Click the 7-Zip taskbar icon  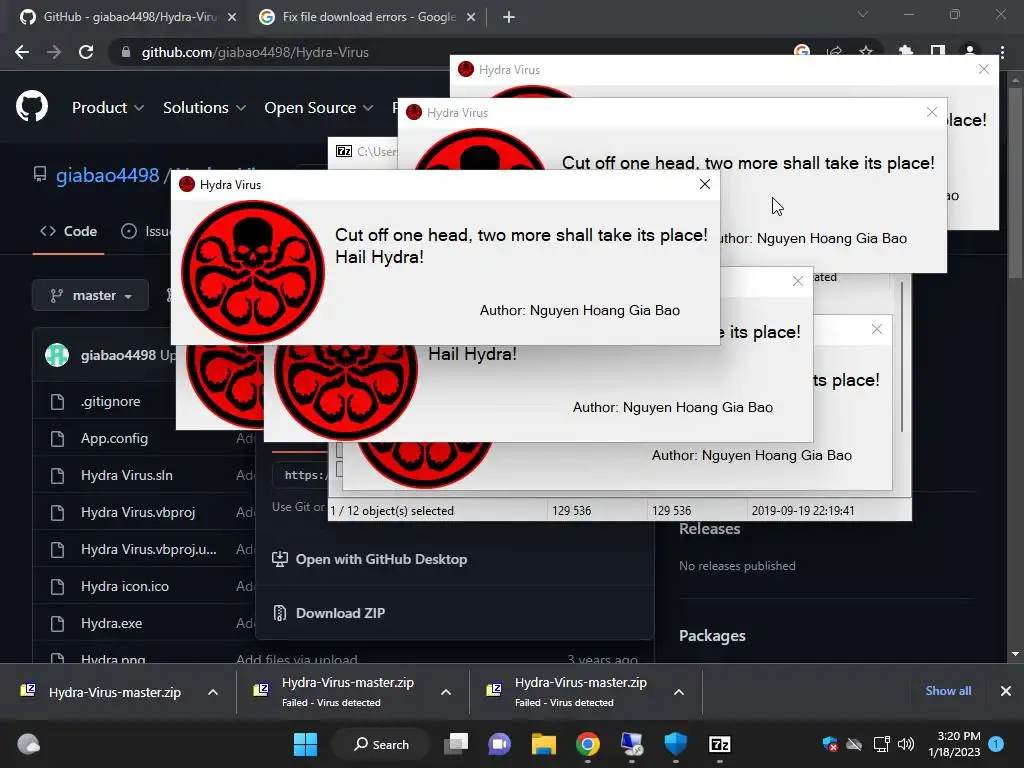720,744
